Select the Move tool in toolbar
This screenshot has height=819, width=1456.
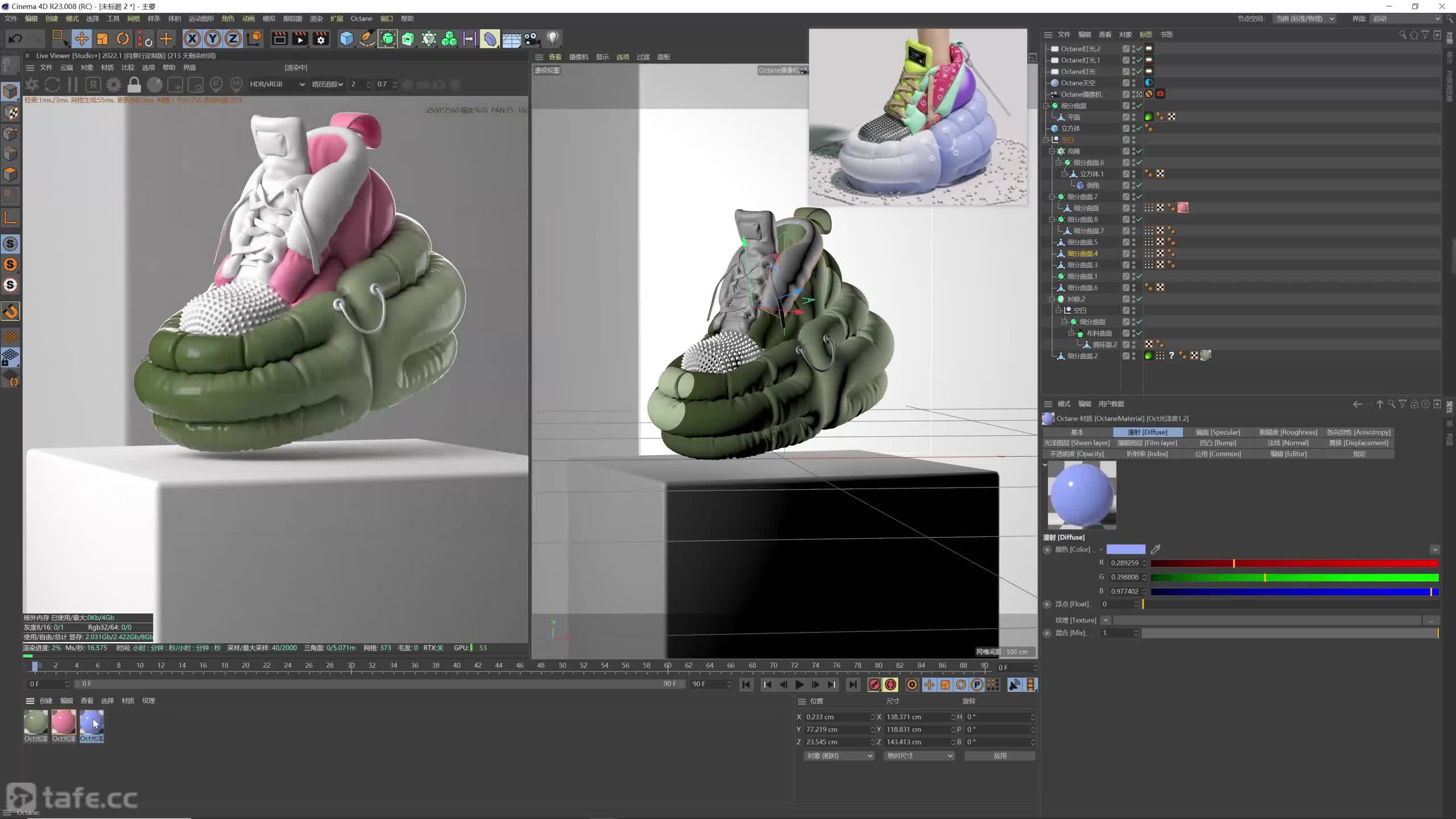point(81,39)
